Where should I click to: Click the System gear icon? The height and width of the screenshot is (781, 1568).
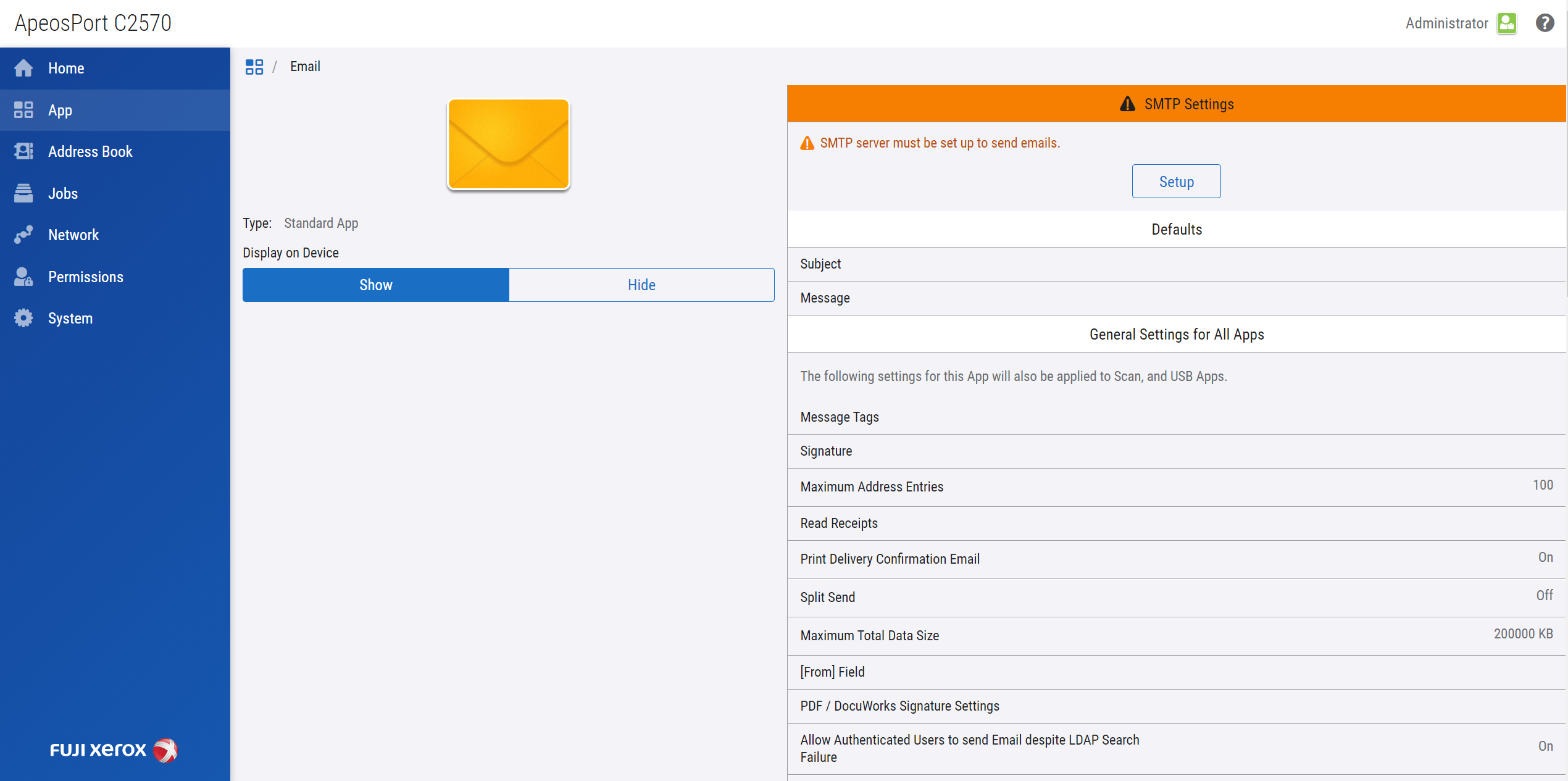(x=23, y=318)
